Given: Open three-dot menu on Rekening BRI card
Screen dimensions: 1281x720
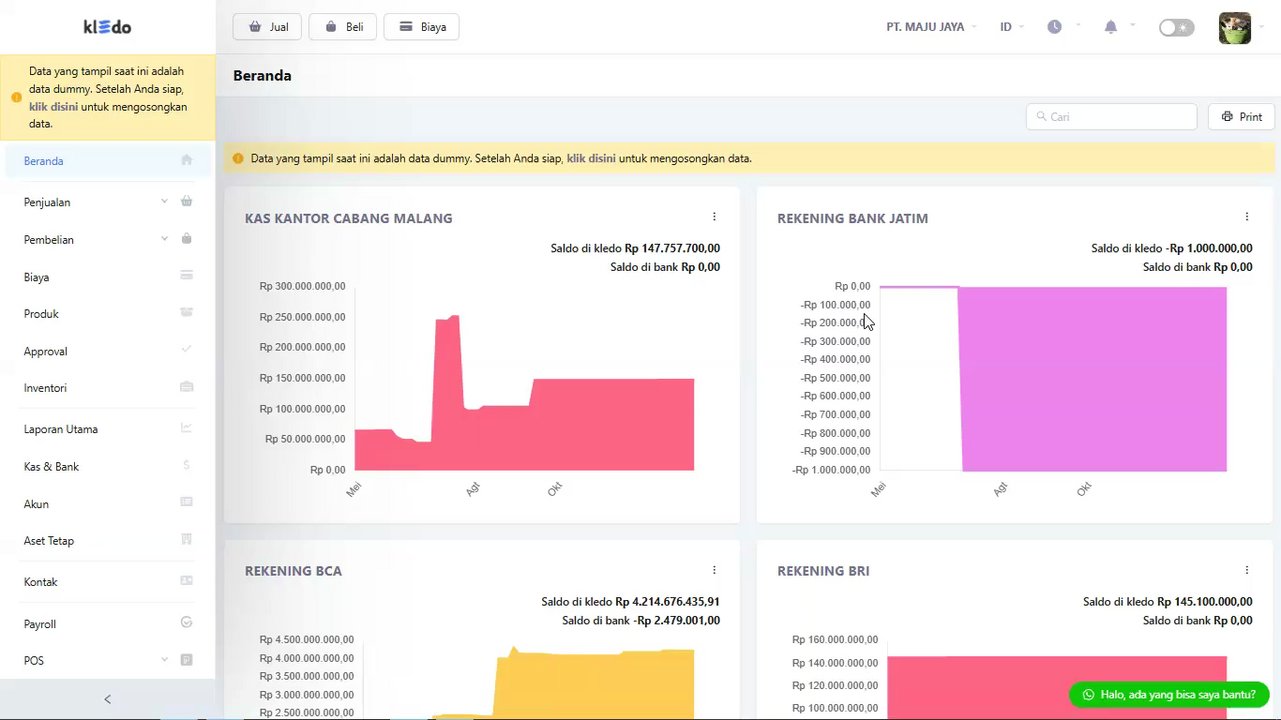Looking at the screenshot, I should [1246, 570].
